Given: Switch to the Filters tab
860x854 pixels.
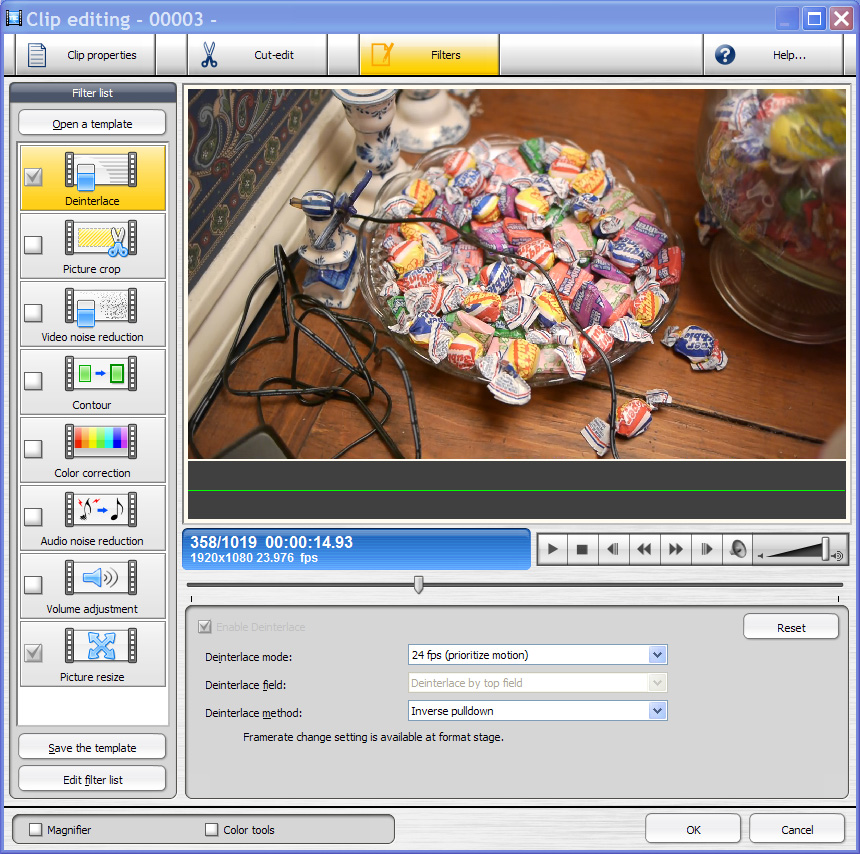Looking at the screenshot, I should [x=429, y=55].
